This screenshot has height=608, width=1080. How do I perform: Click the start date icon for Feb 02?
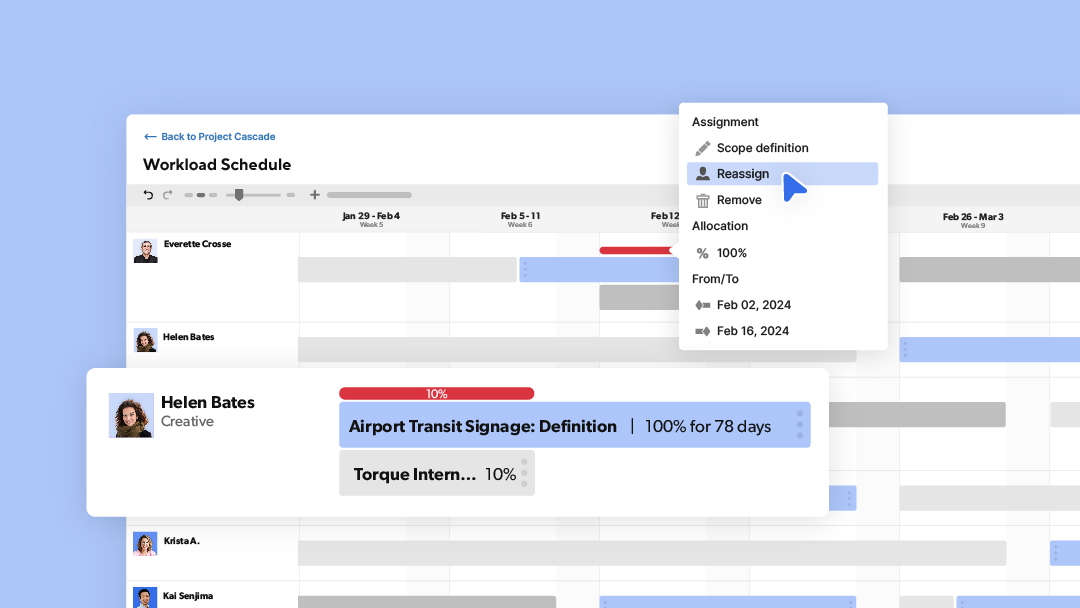point(702,305)
